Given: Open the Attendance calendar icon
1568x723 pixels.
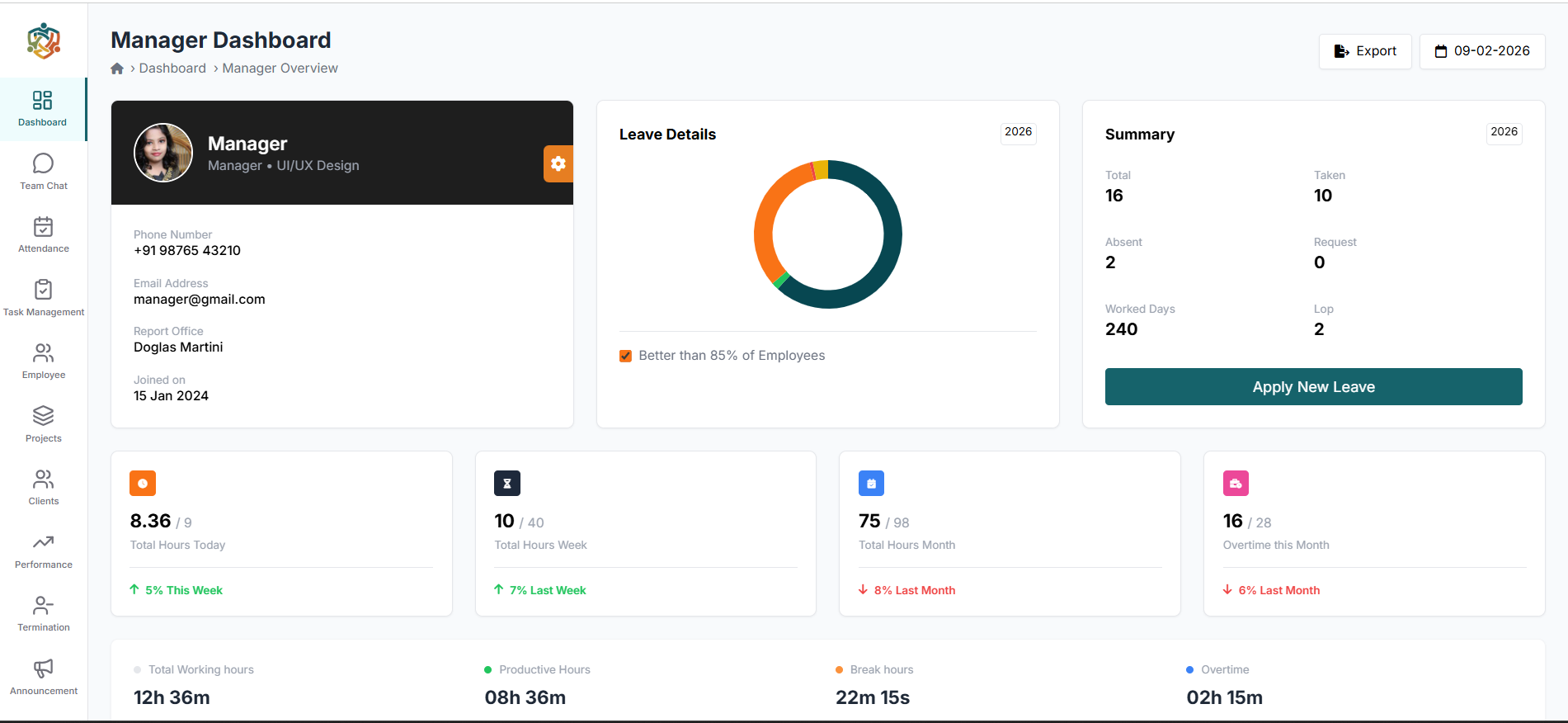Looking at the screenshot, I should coord(44,226).
